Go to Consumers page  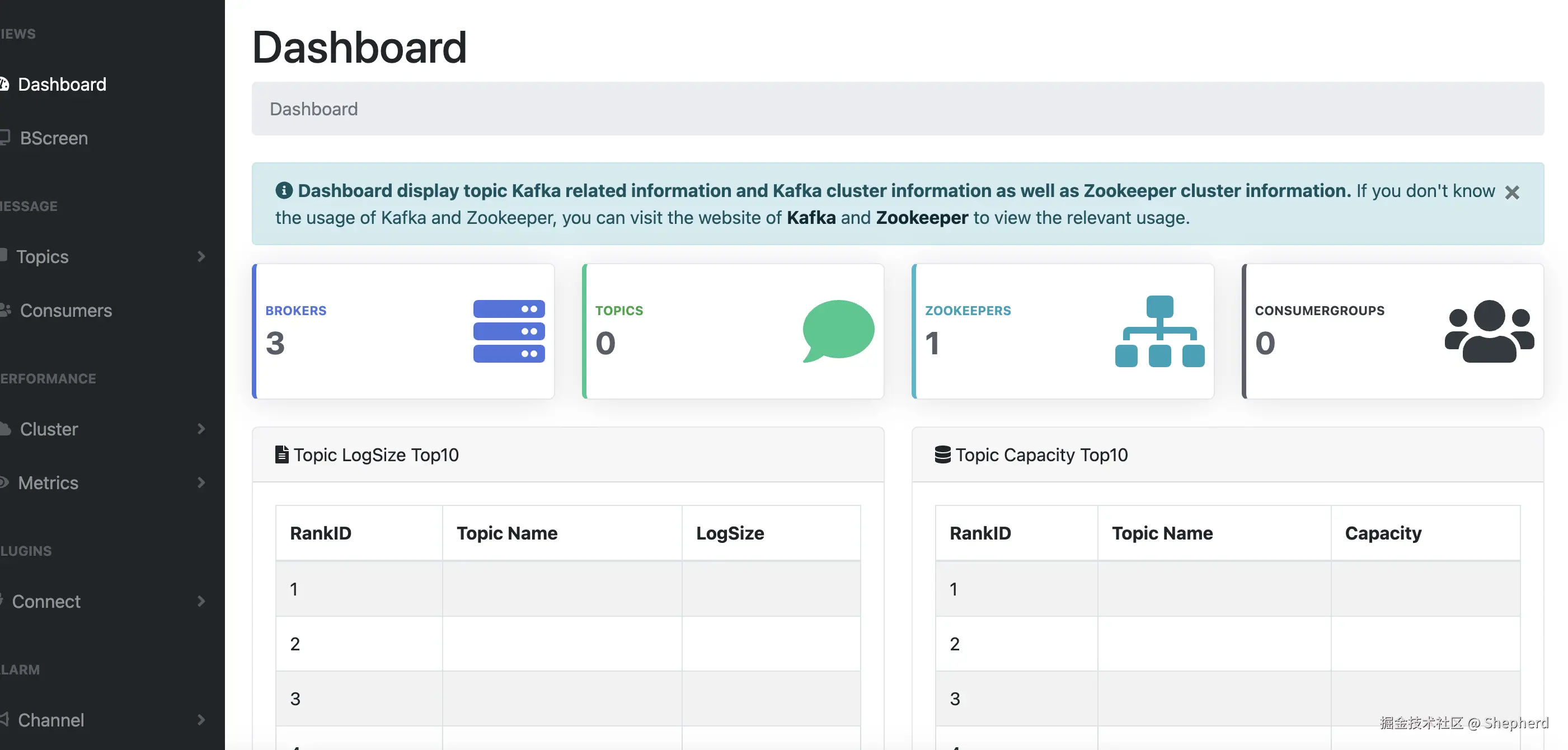coord(65,311)
